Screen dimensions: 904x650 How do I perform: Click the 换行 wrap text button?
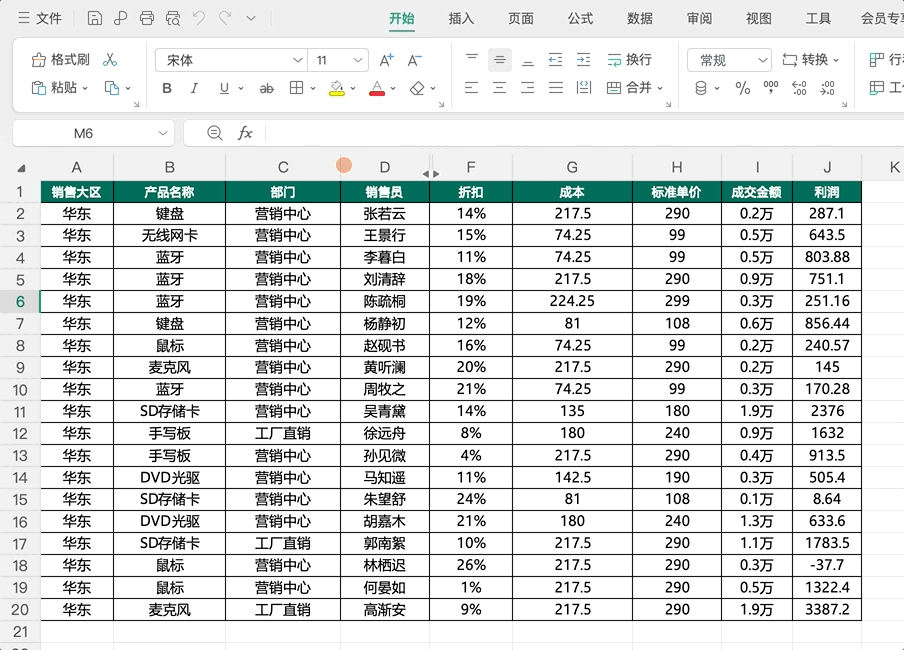(630, 59)
